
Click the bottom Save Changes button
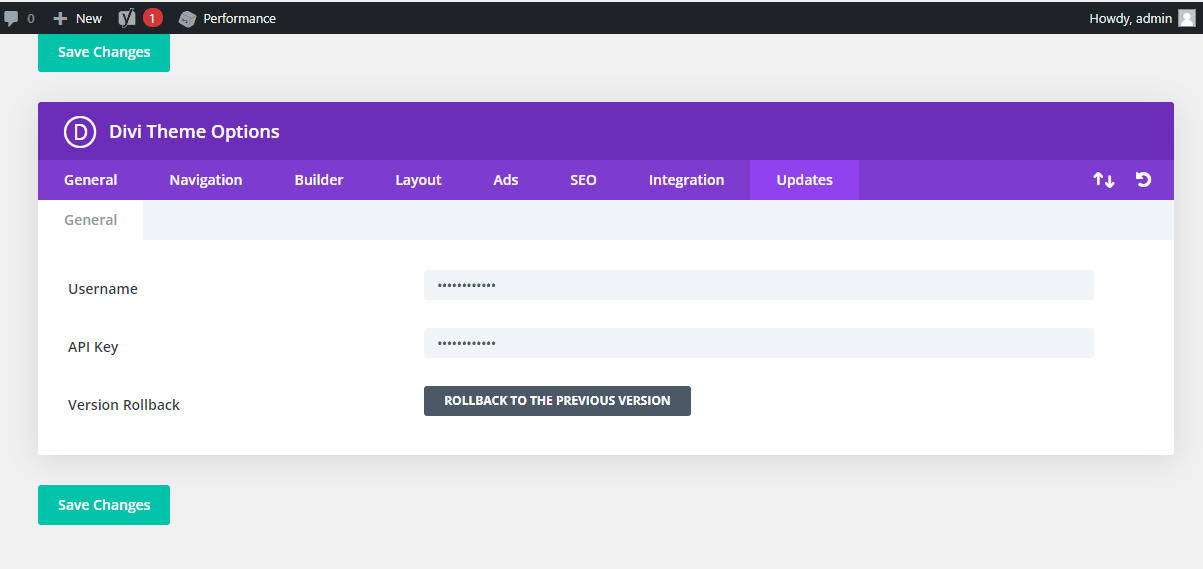click(x=104, y=505)
